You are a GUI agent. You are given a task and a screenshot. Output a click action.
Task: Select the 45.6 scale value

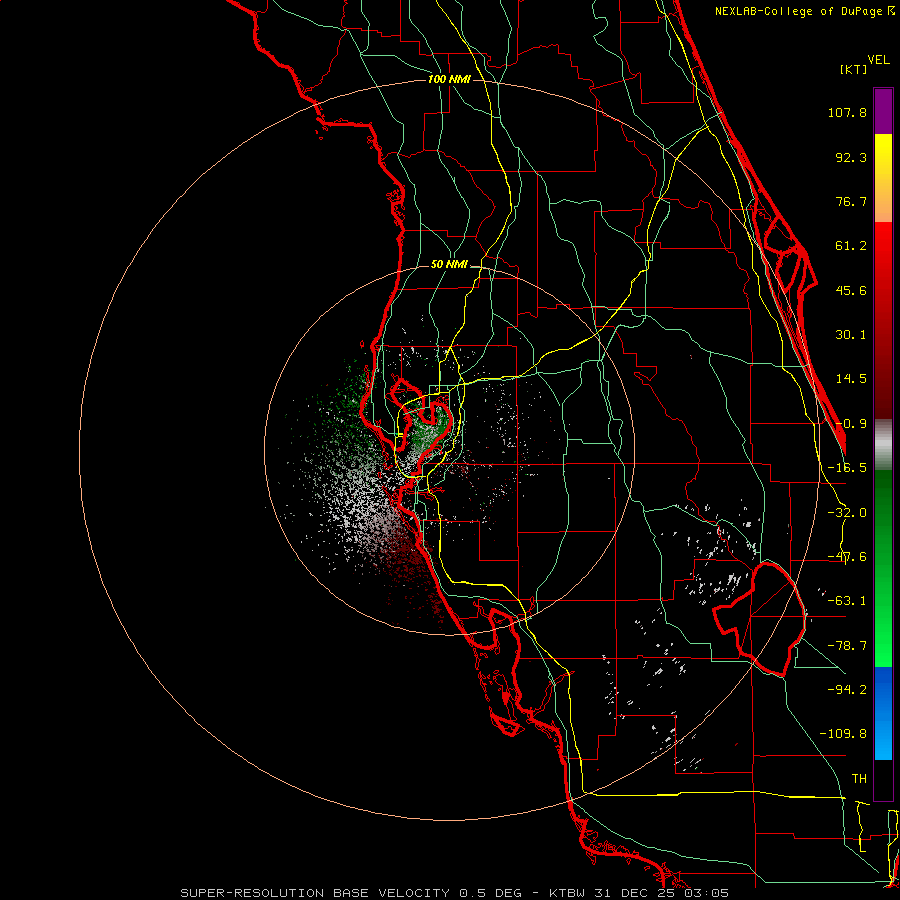click(851, 290)
